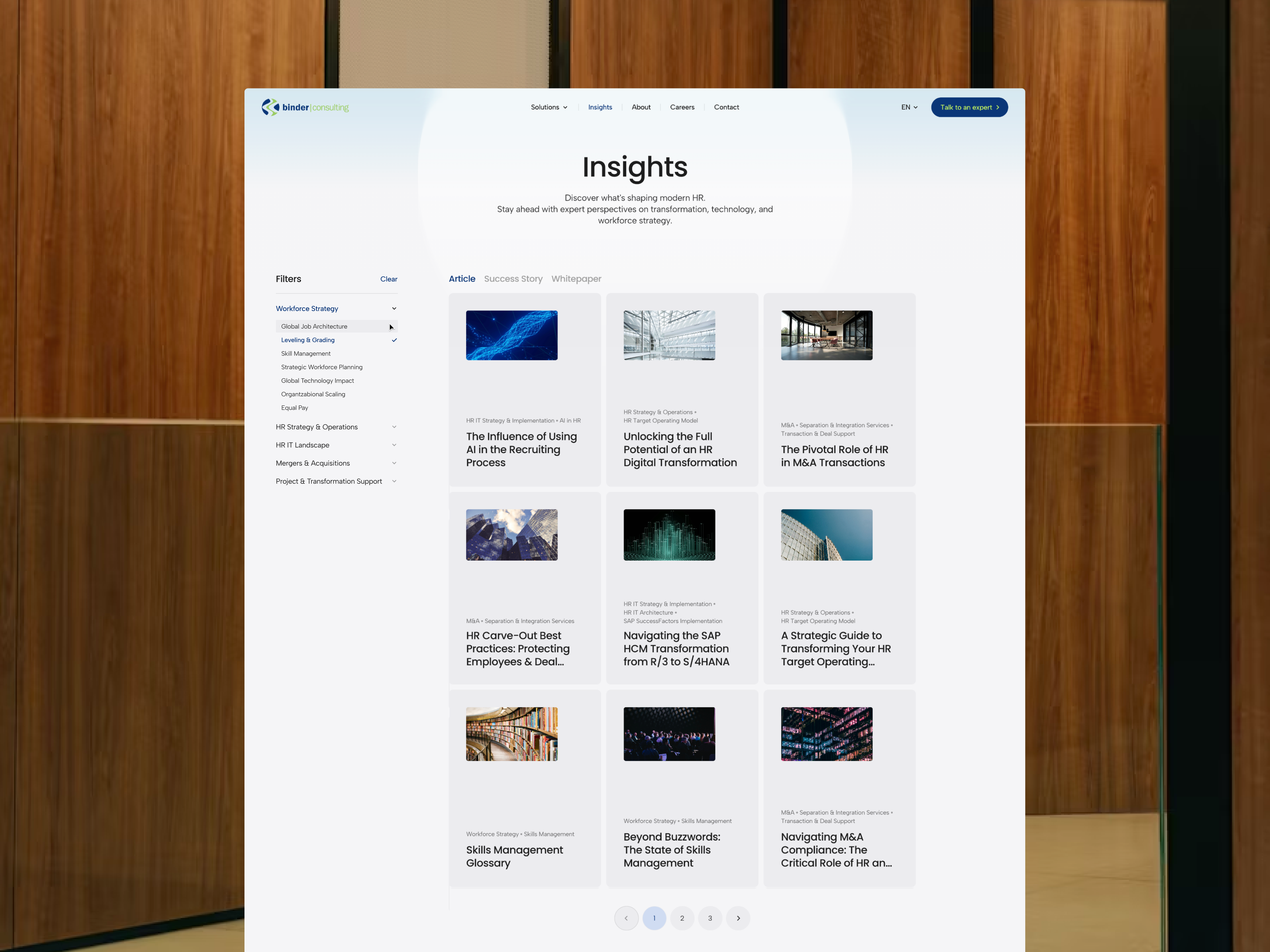
Task: Open the Solutions dropdown menu
Action: [549, 107]
